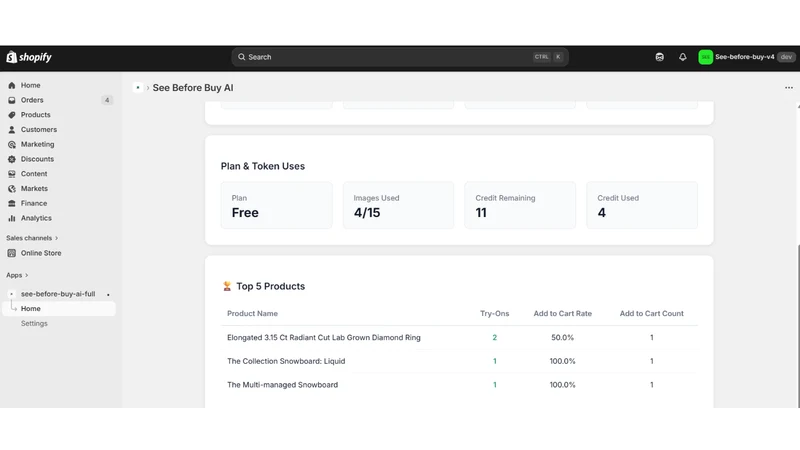800x450 pixels.
Task: Click the page's vertical scrollbar
Action: point(797,326)
